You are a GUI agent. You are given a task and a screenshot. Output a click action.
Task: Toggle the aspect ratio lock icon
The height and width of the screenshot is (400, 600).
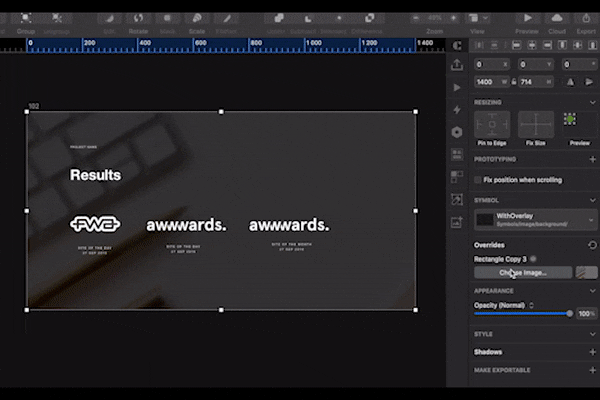pyautogui.click(x=514, y=82)
